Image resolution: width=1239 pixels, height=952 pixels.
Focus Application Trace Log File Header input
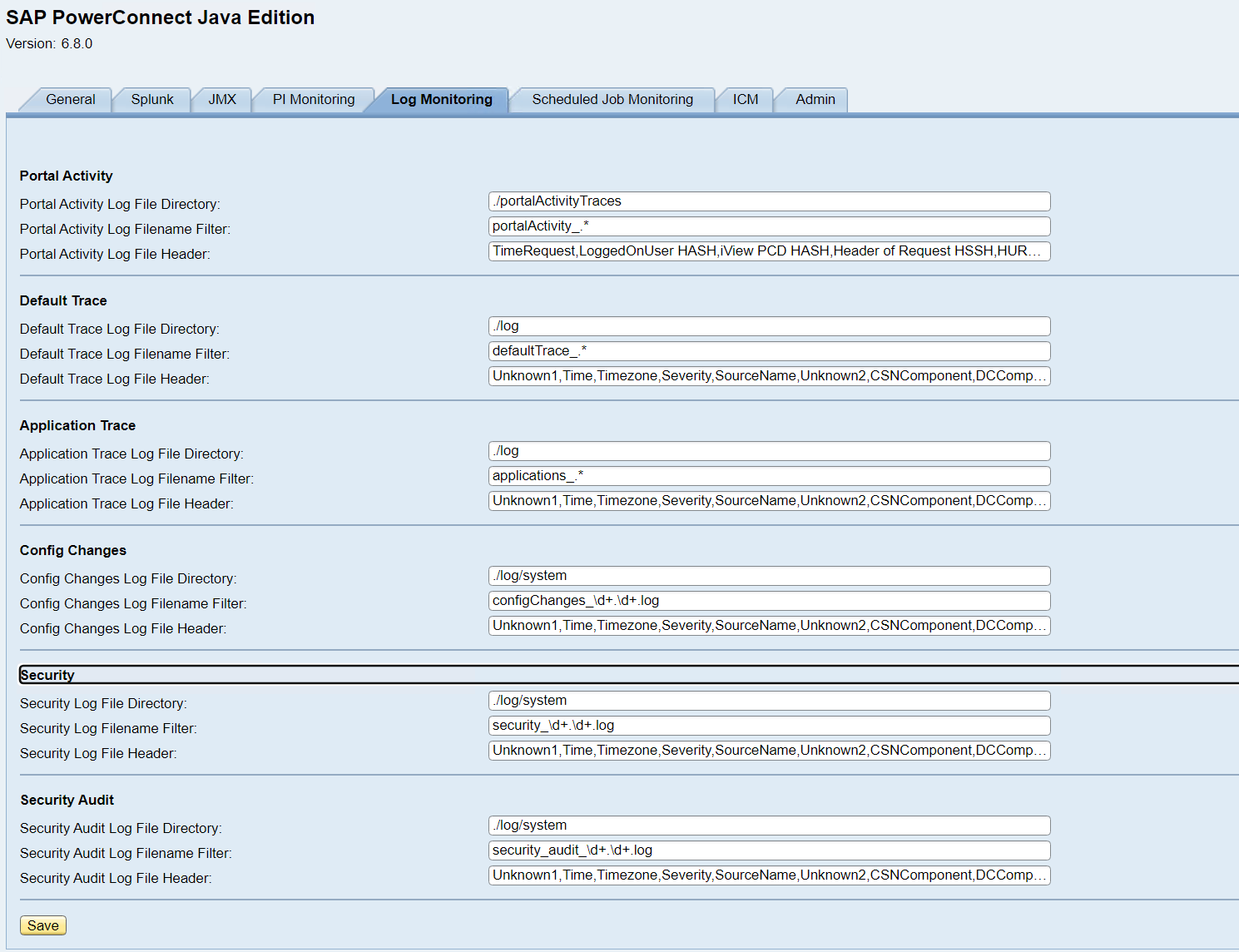(x=769, y=501)
